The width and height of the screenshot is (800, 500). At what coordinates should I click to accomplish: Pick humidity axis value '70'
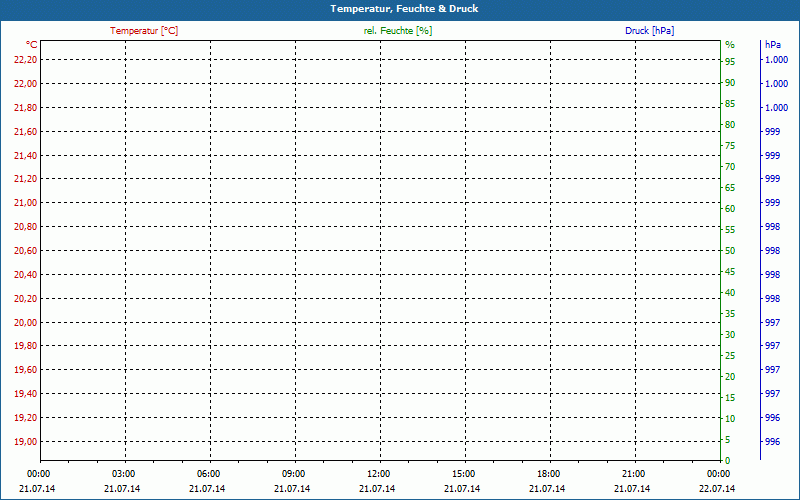click(x=730, y=167)
